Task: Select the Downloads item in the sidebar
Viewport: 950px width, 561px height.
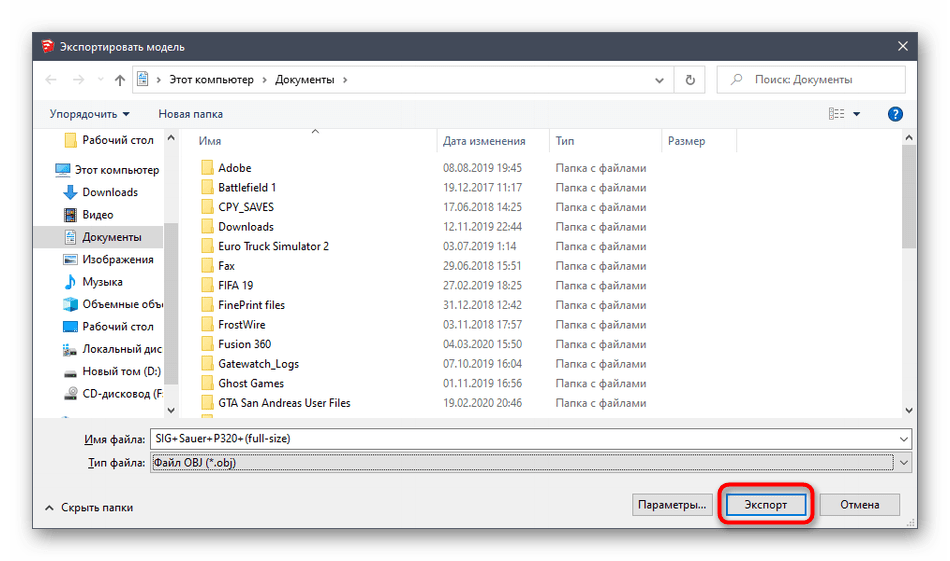Action: click(110, 192)
